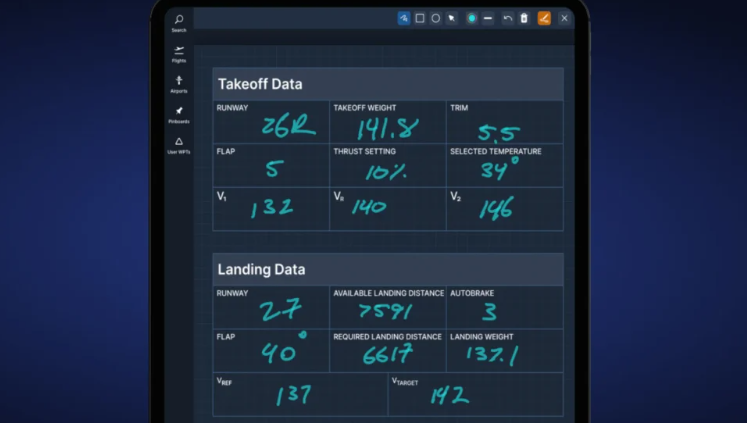The height and width of the screenshot is (423, 747).
Task: Open the cyan ink color picker
Action: 472,18
